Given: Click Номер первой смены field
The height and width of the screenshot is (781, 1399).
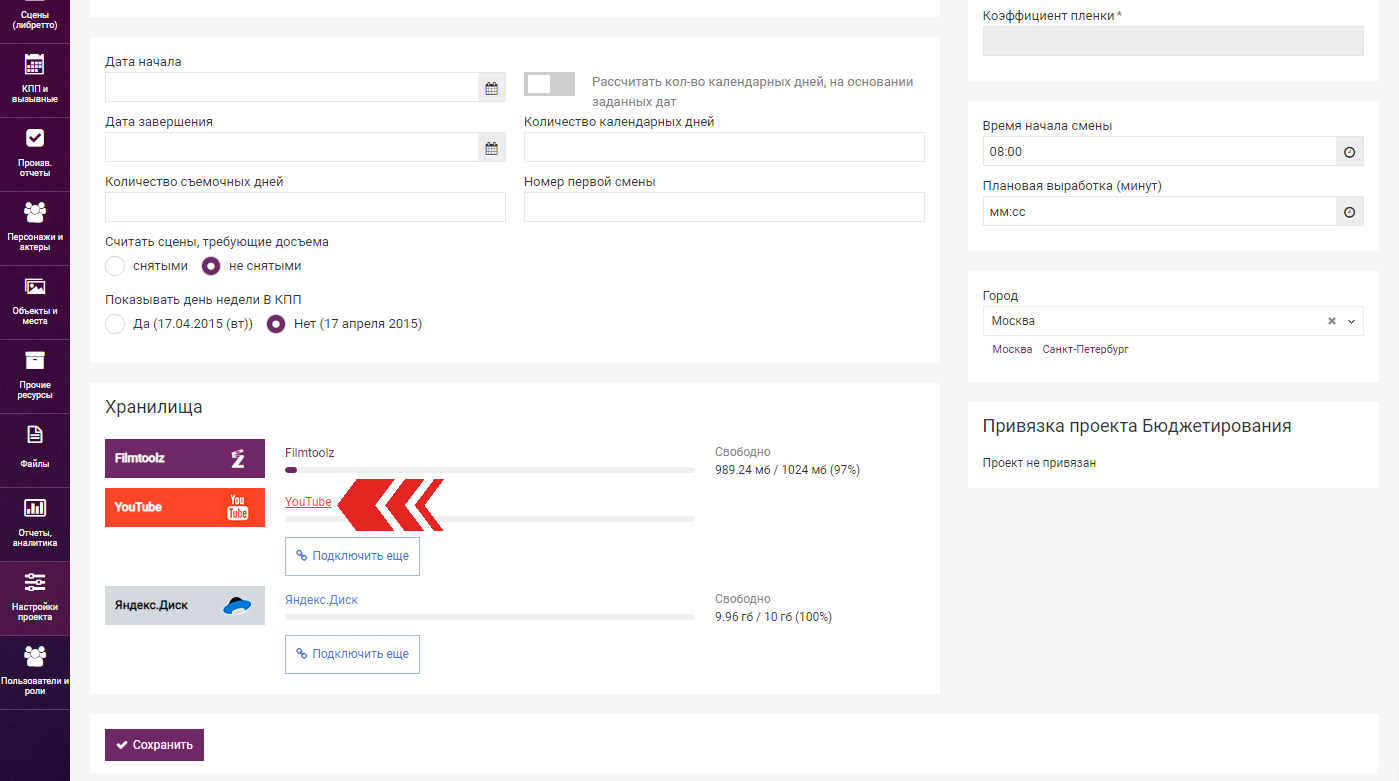Looking at the screenshot, I should click(724, 208).
